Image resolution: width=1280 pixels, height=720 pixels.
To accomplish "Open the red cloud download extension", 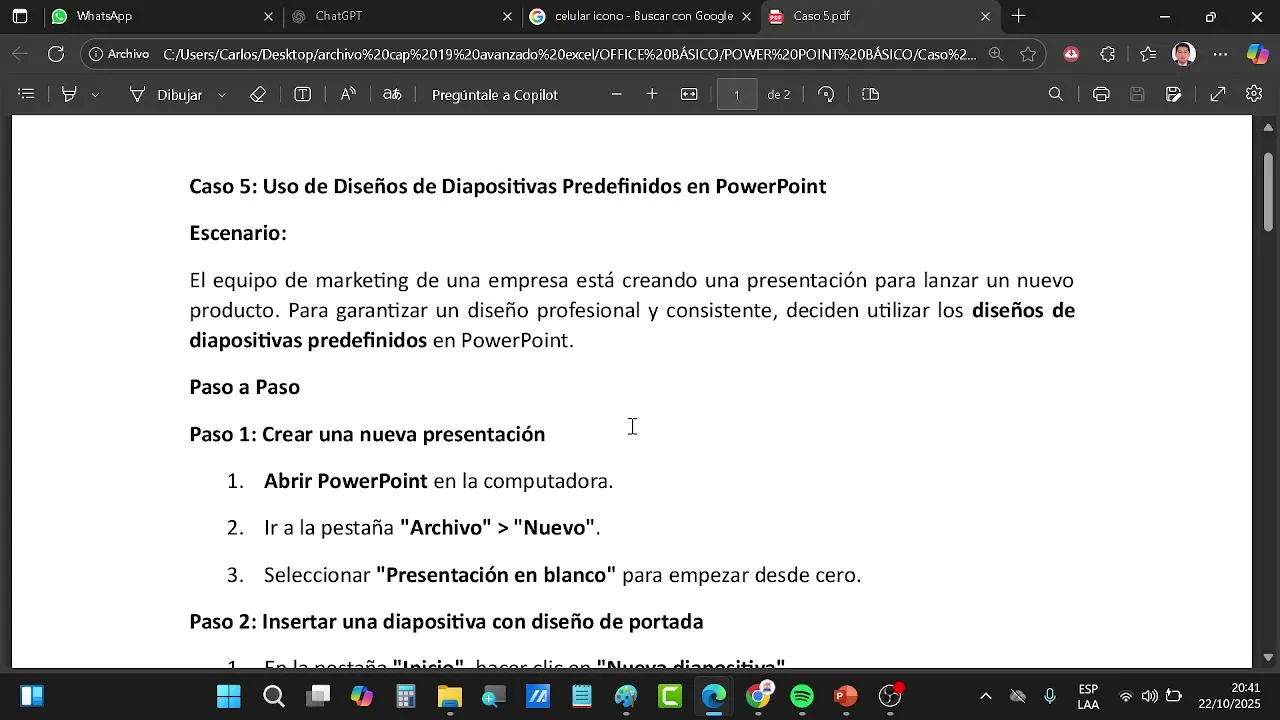I will (x=1071, y=54).
